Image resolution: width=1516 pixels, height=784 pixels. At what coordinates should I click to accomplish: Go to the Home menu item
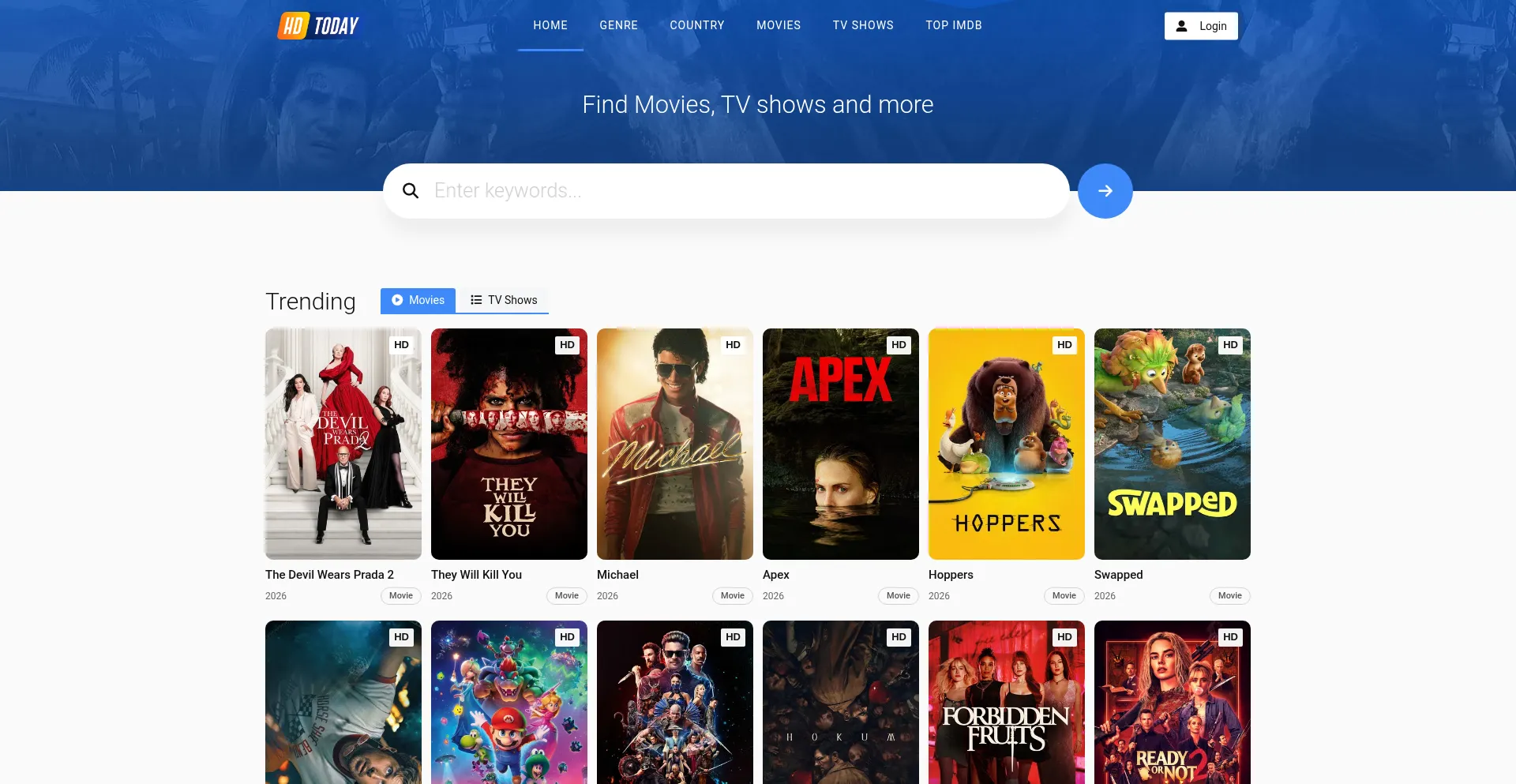pos(550,25)
